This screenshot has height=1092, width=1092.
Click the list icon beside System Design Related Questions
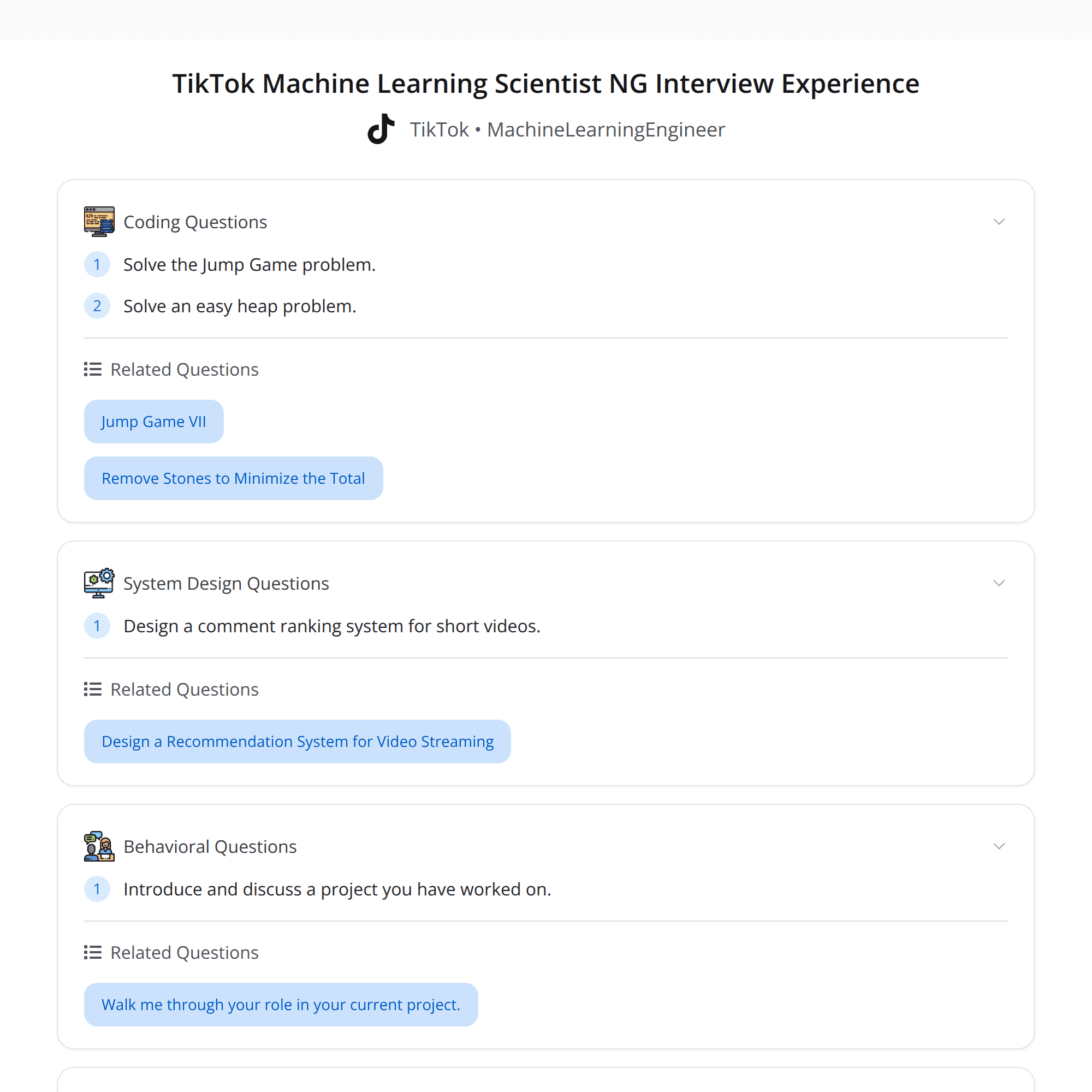[x=92, y=689]
